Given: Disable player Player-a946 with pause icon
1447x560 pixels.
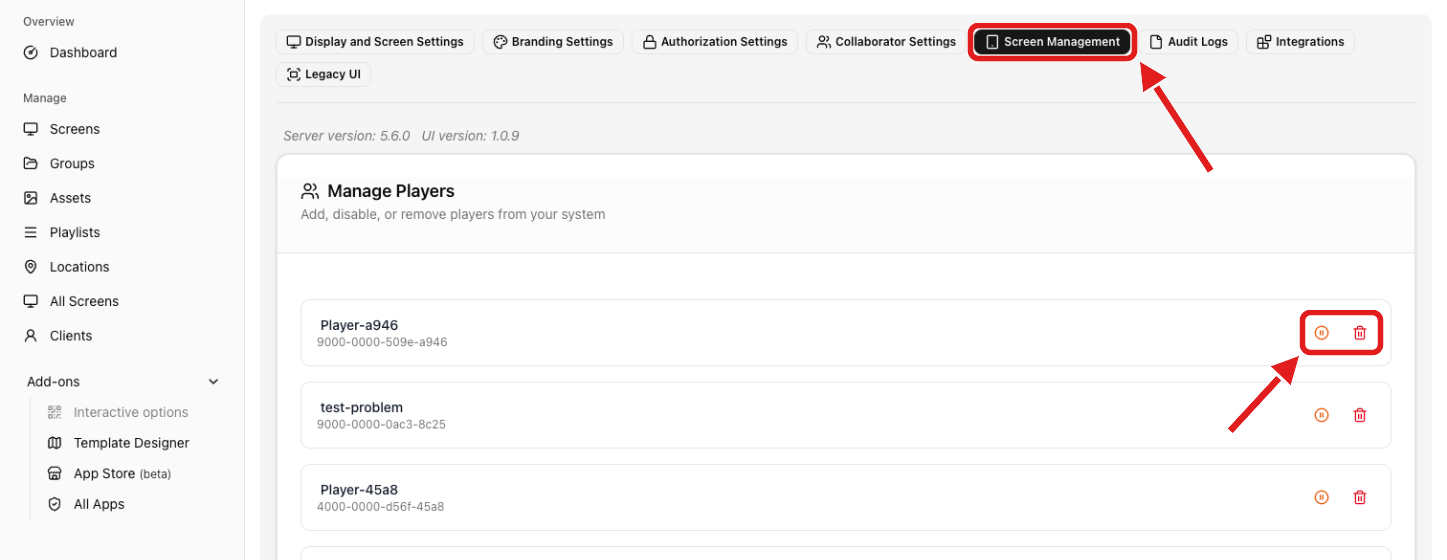Looking at the screenshot, I should (x=1322, y=333).
